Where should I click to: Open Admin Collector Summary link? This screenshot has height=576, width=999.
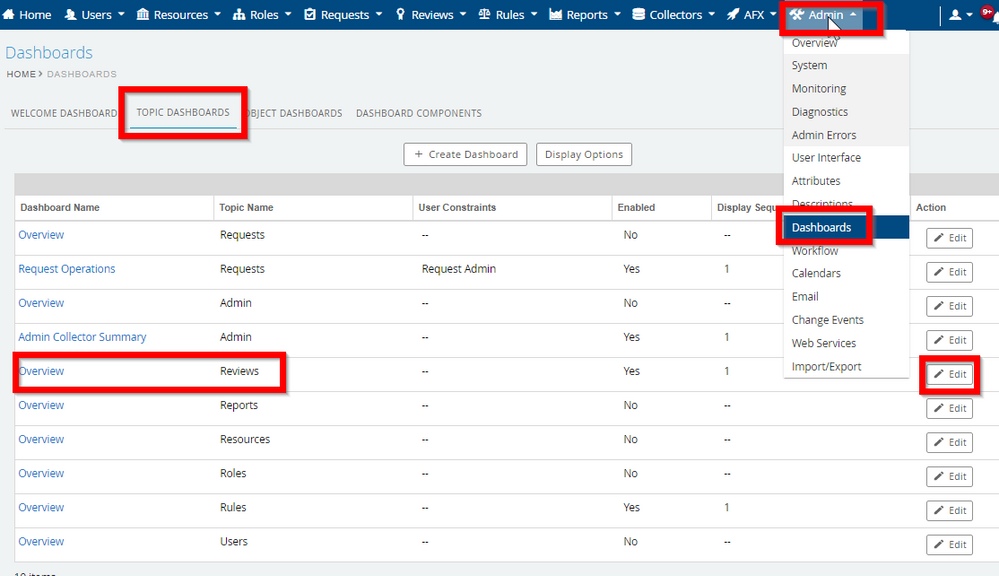click(x=82, y=337)
